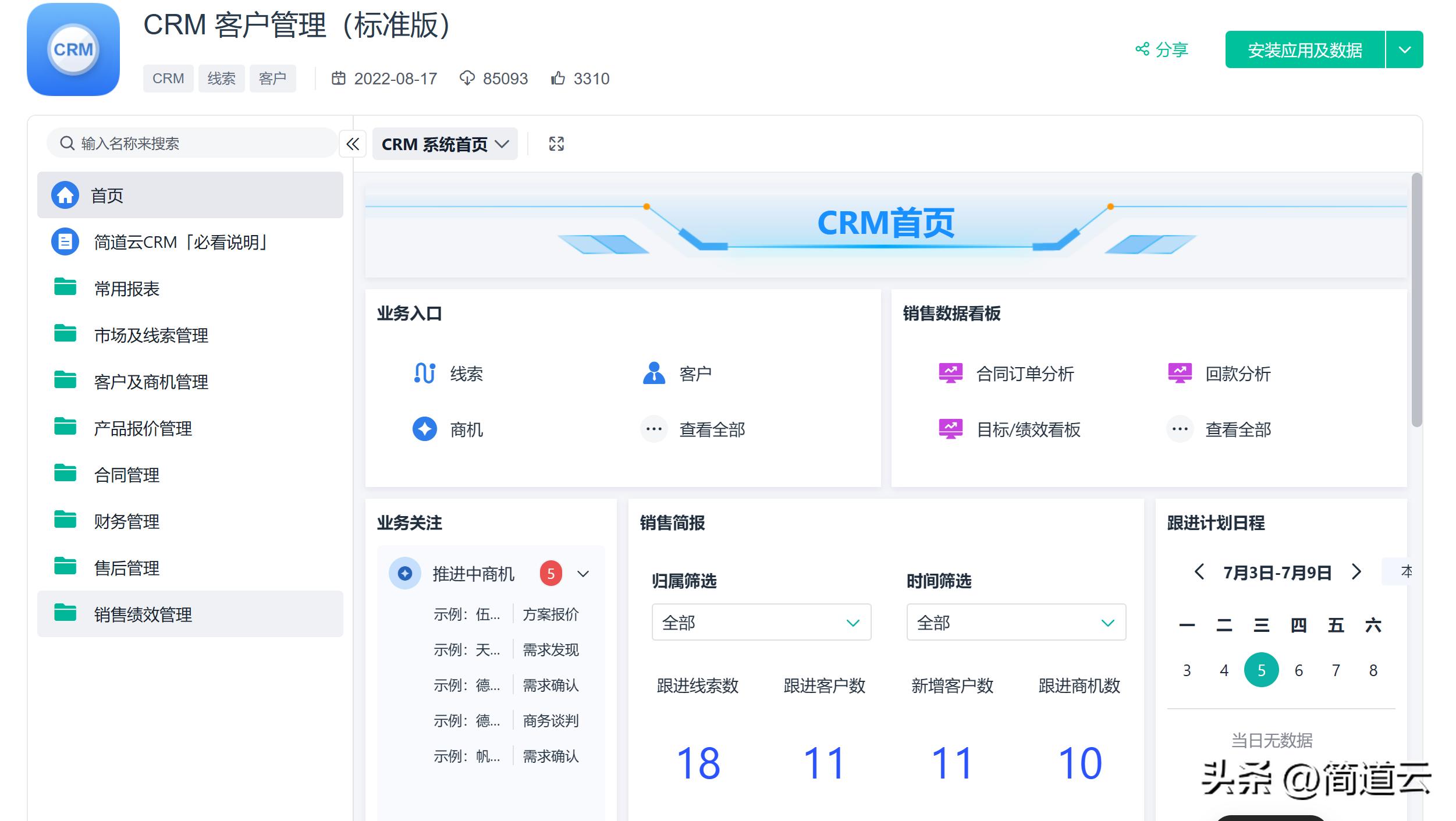Select the 线索 business entry icon
The height and width of the screenshot is (821, 1456).
point(424,374)
